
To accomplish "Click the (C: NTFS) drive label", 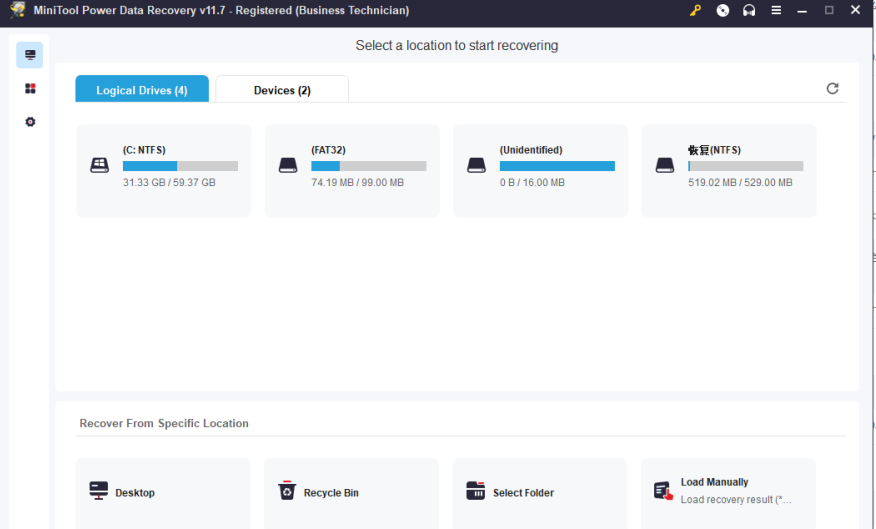I will [x=144, y=150].
